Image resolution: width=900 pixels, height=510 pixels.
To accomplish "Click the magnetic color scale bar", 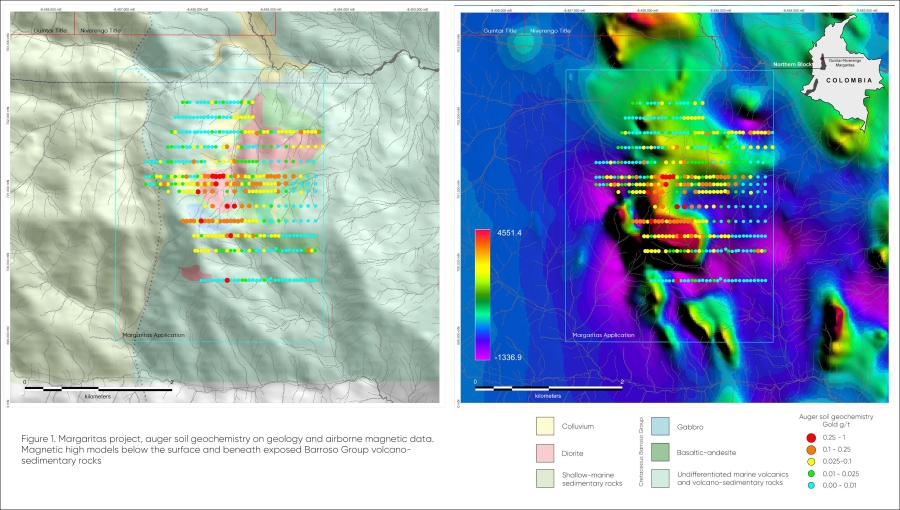I will coord(482,291).
